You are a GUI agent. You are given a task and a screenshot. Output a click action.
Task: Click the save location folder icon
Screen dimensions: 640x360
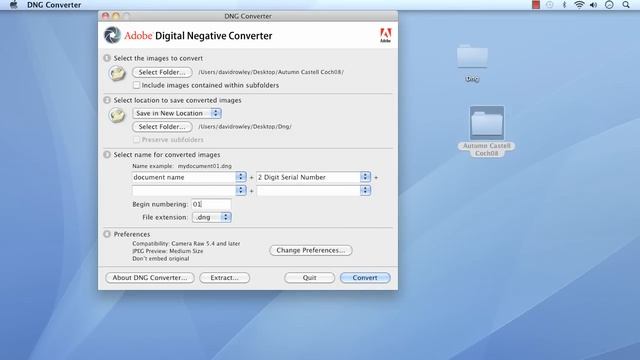[117, 115]
